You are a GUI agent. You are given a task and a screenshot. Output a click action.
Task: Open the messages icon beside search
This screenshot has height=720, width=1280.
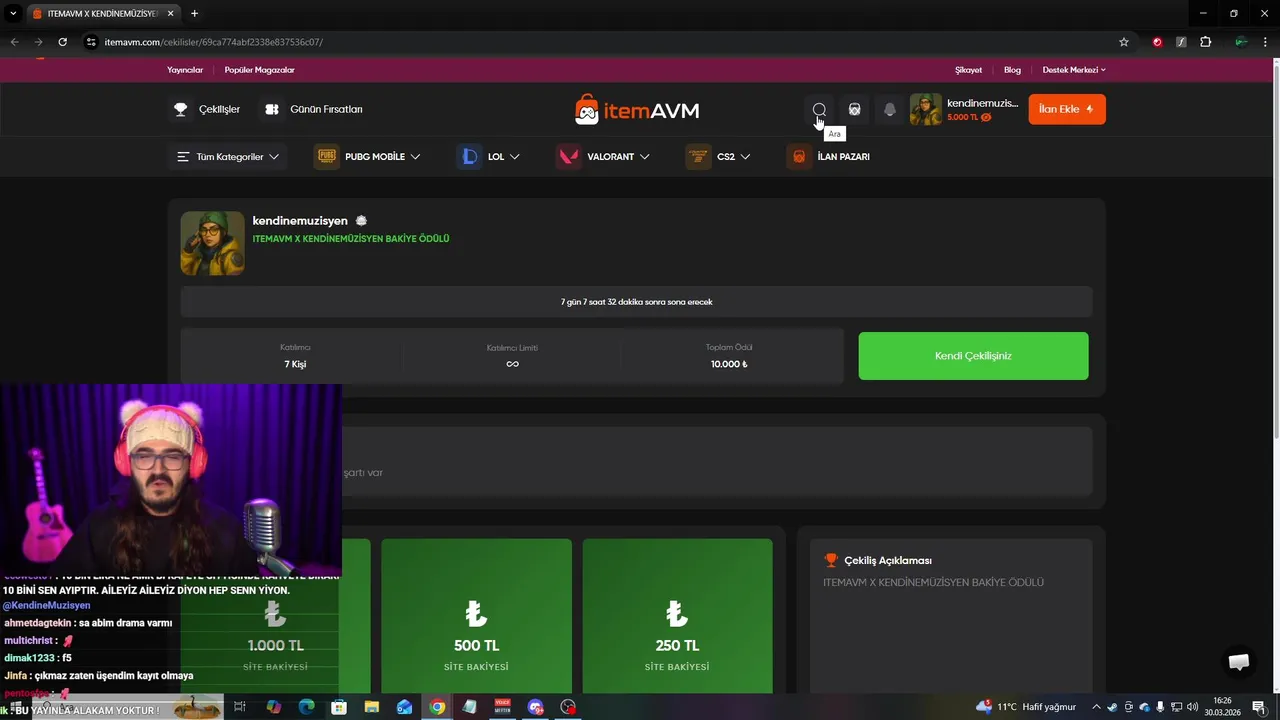tap(854, 109)
